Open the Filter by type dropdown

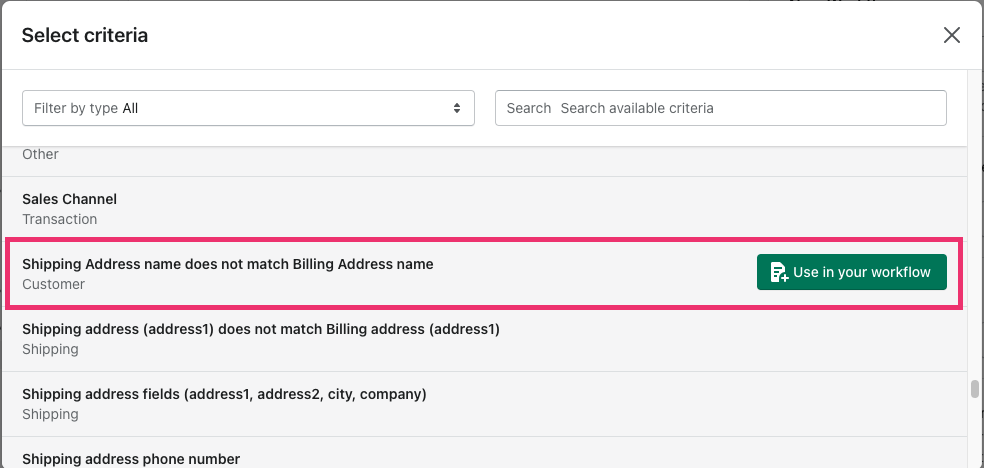pos(249,108)
